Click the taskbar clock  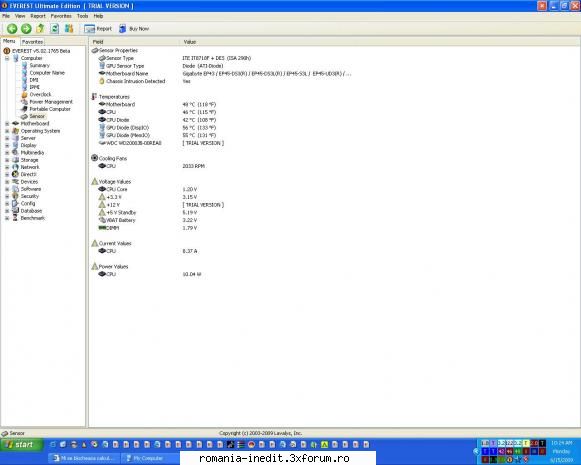coord(561,443)
